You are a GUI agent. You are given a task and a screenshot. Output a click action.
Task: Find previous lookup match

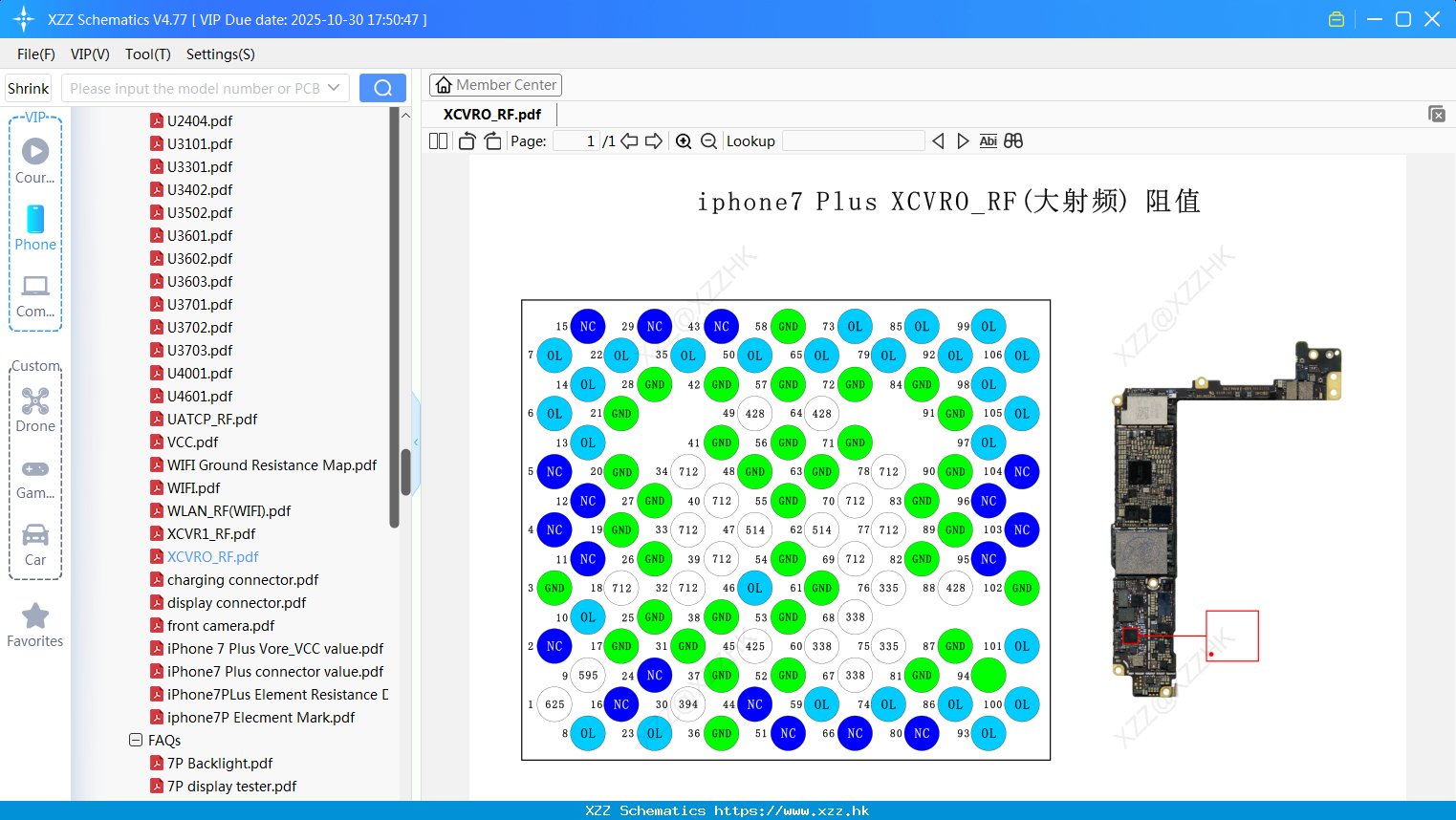coord(938,141)
